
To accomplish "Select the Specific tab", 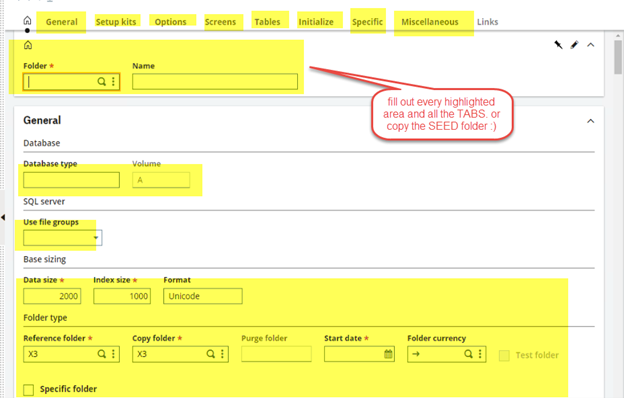I will pos(367,22).
